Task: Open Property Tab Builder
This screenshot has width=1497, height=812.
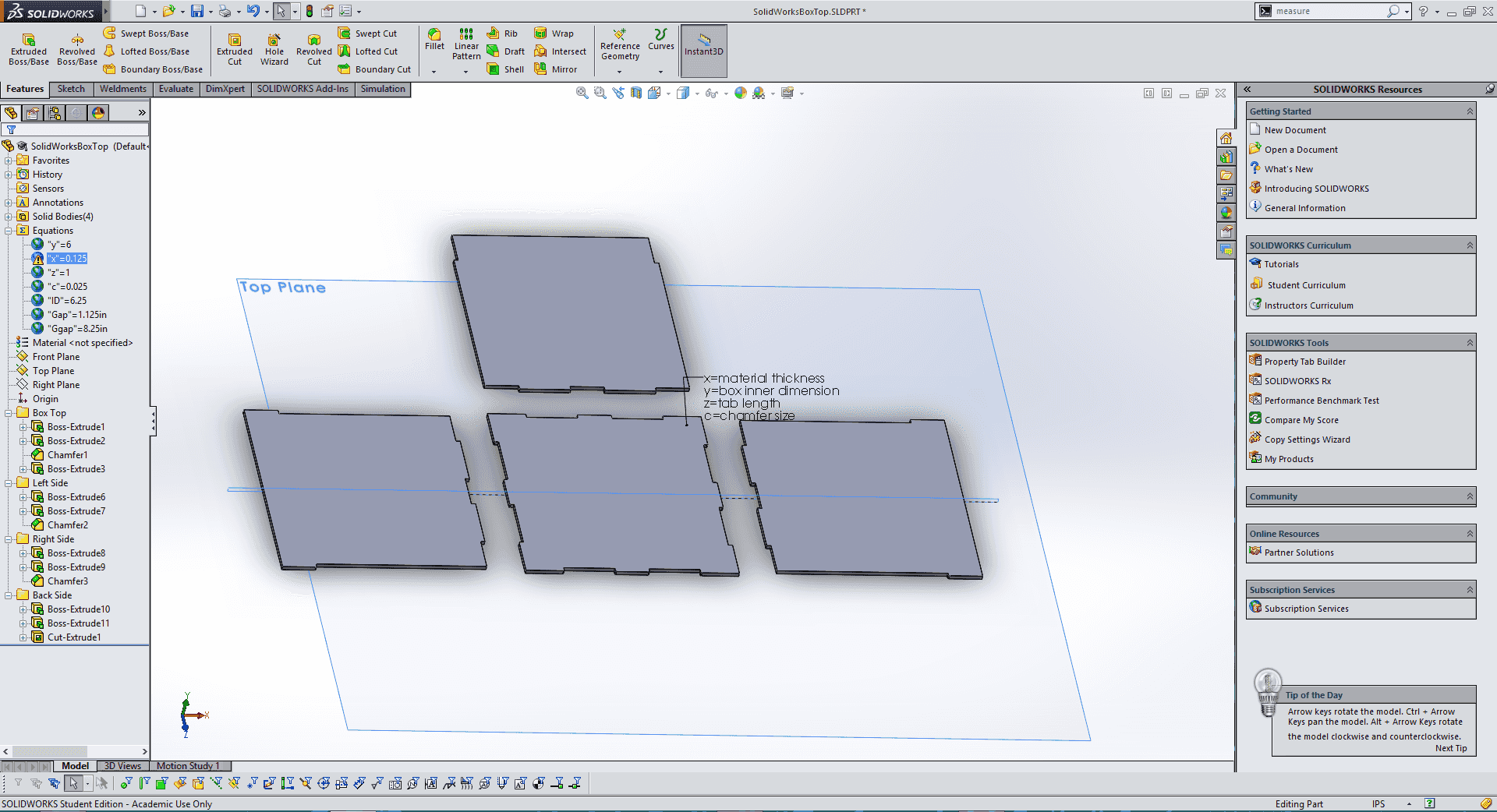Action: tap(1305, 362)
